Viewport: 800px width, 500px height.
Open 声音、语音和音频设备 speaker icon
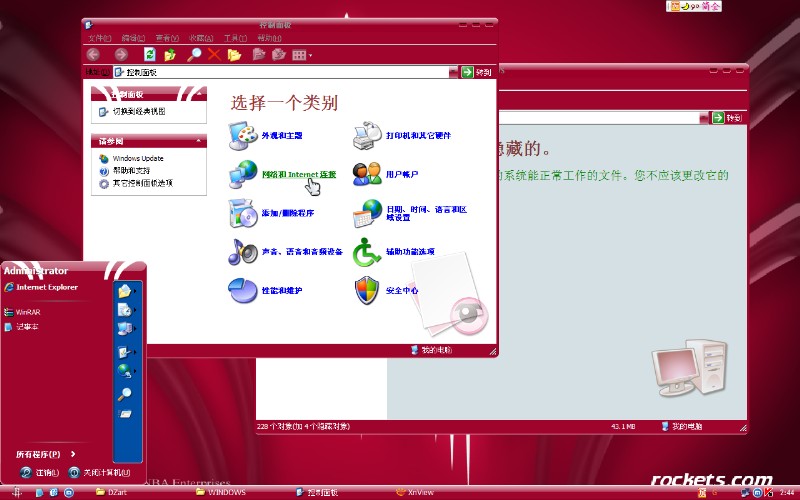point(243,252)
